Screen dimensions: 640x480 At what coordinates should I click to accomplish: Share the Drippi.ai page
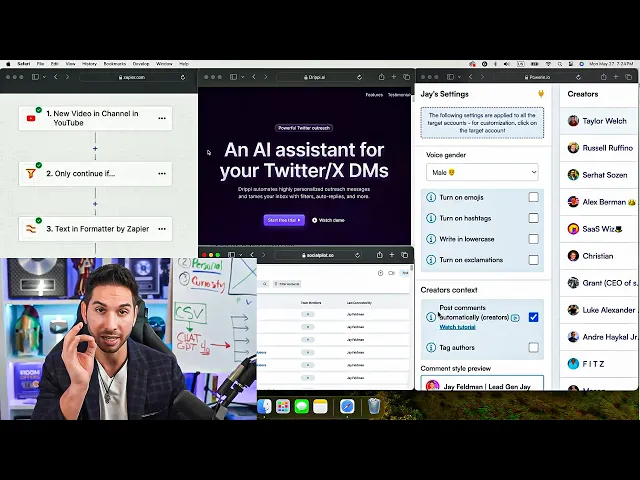coord(381,77)
